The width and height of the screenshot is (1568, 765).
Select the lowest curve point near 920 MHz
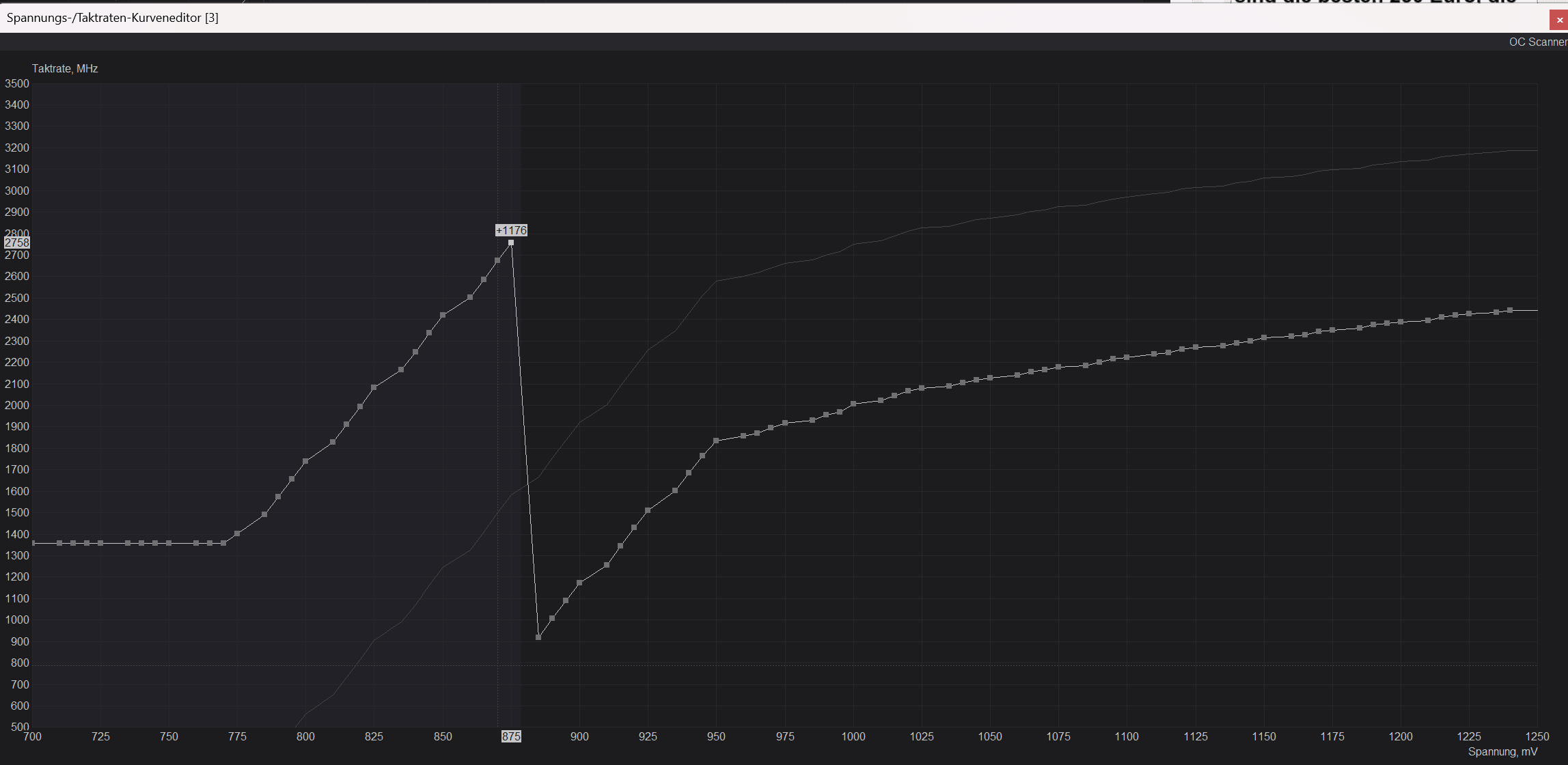click(538, 637)
